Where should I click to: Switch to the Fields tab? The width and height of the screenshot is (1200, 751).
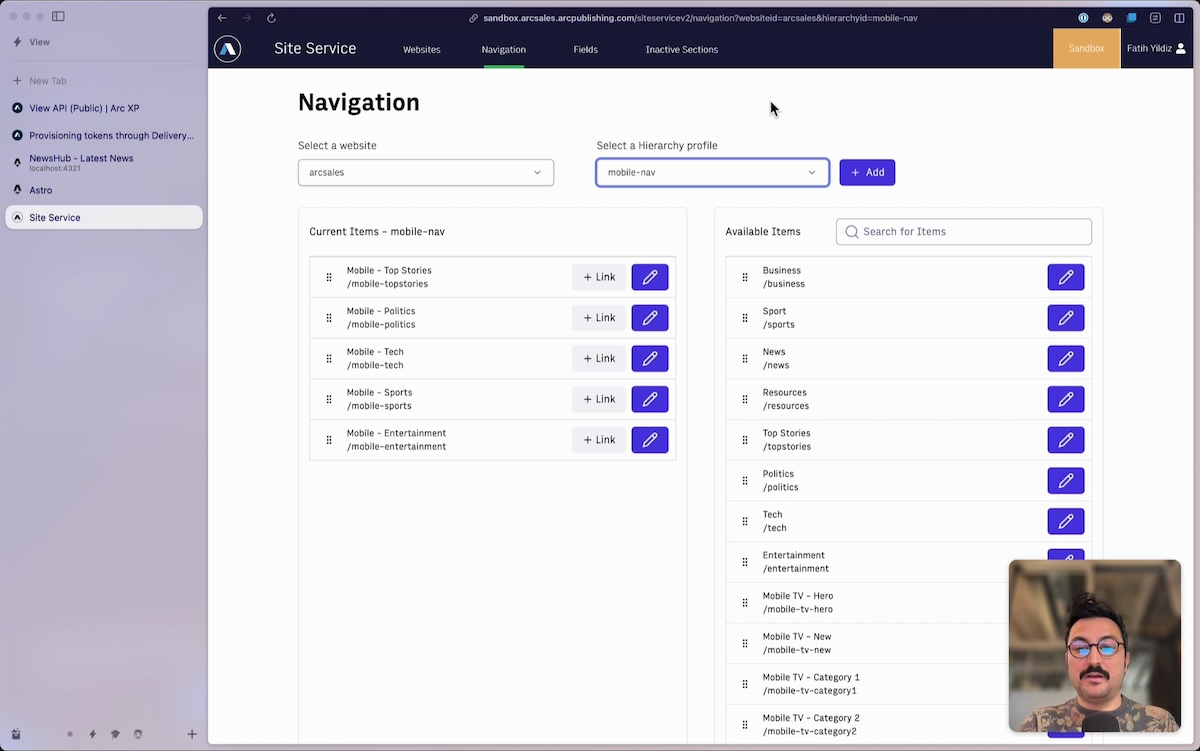pos(585,49)
